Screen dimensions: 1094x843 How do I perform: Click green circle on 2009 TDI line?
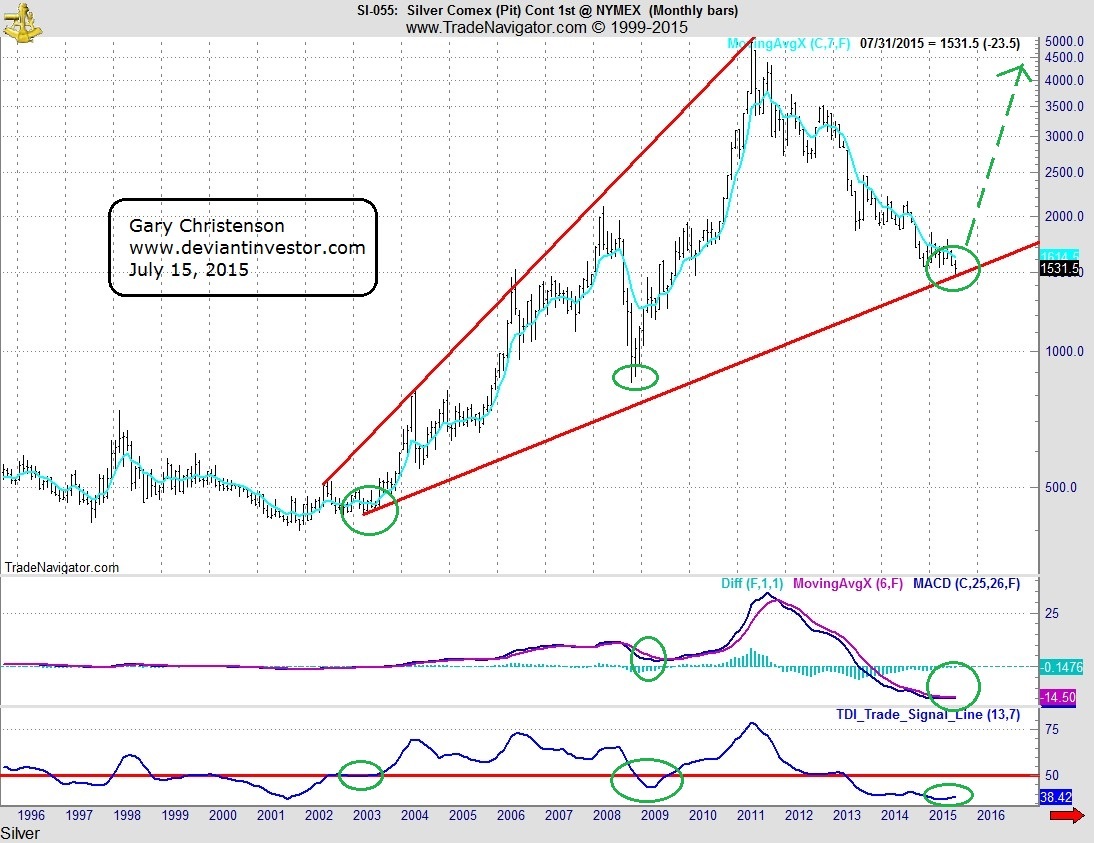coord(646,778)
